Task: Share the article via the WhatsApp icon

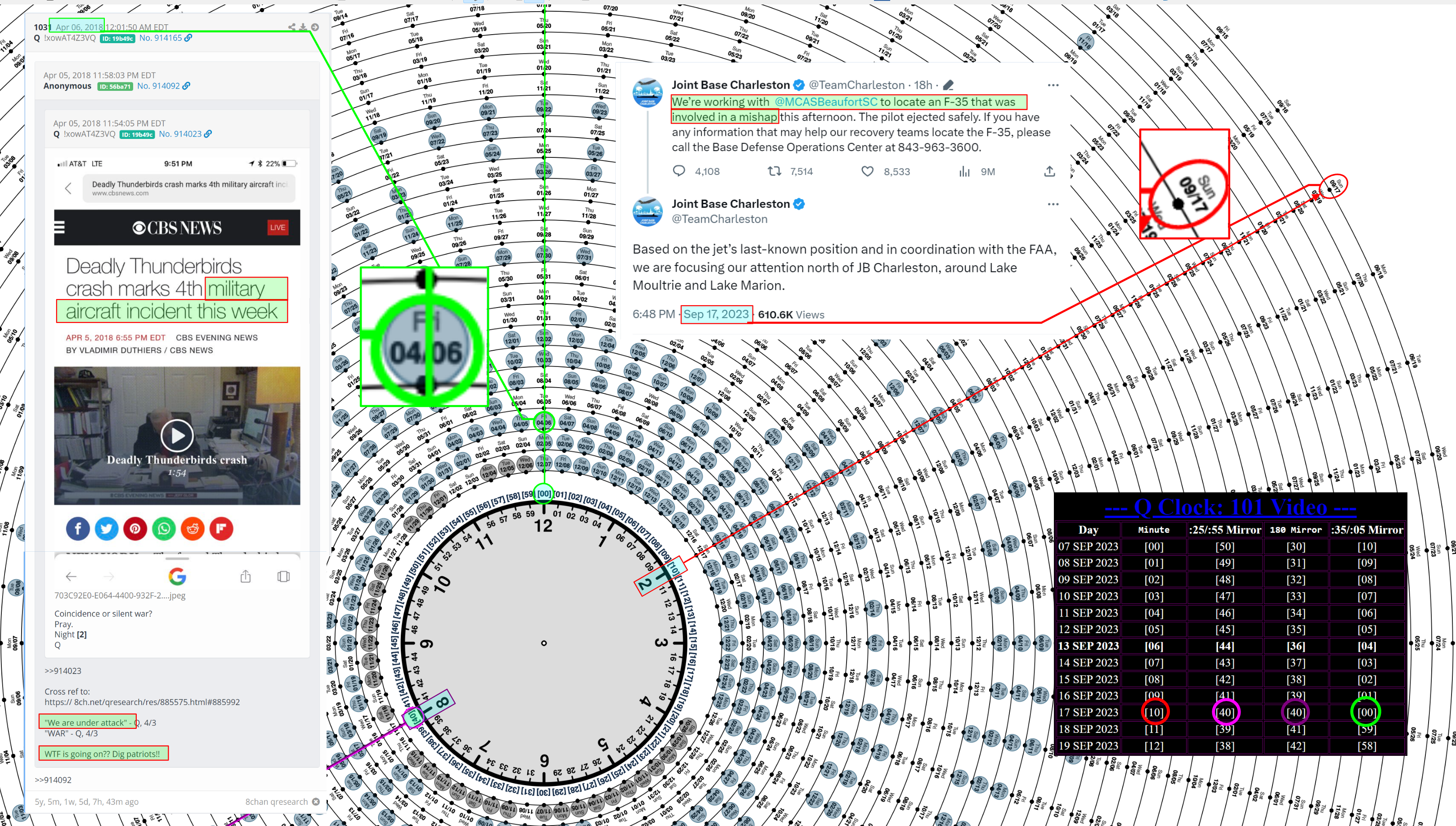Action: click(164, 529)
